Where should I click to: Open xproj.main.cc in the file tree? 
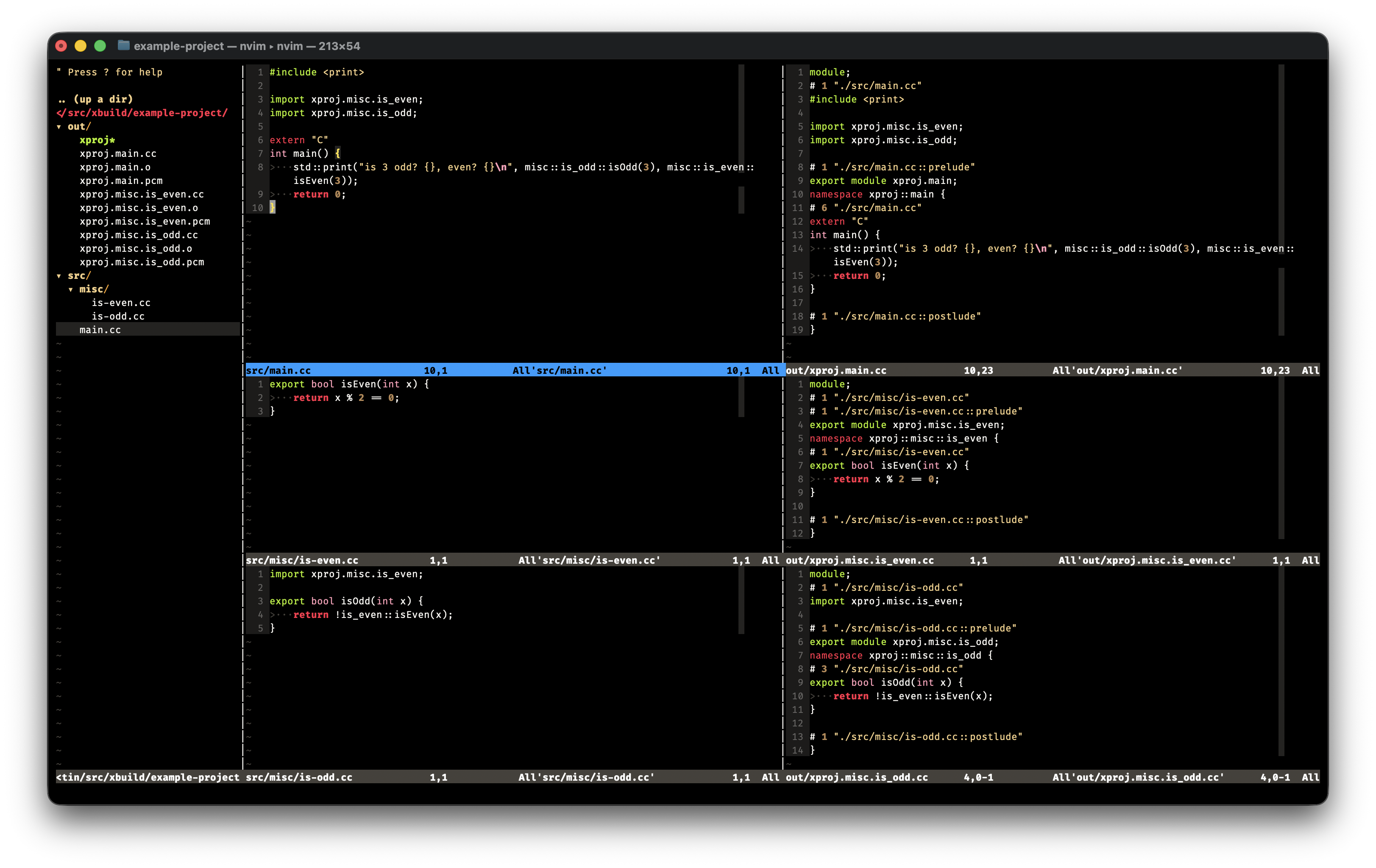(x=118, y=154)
